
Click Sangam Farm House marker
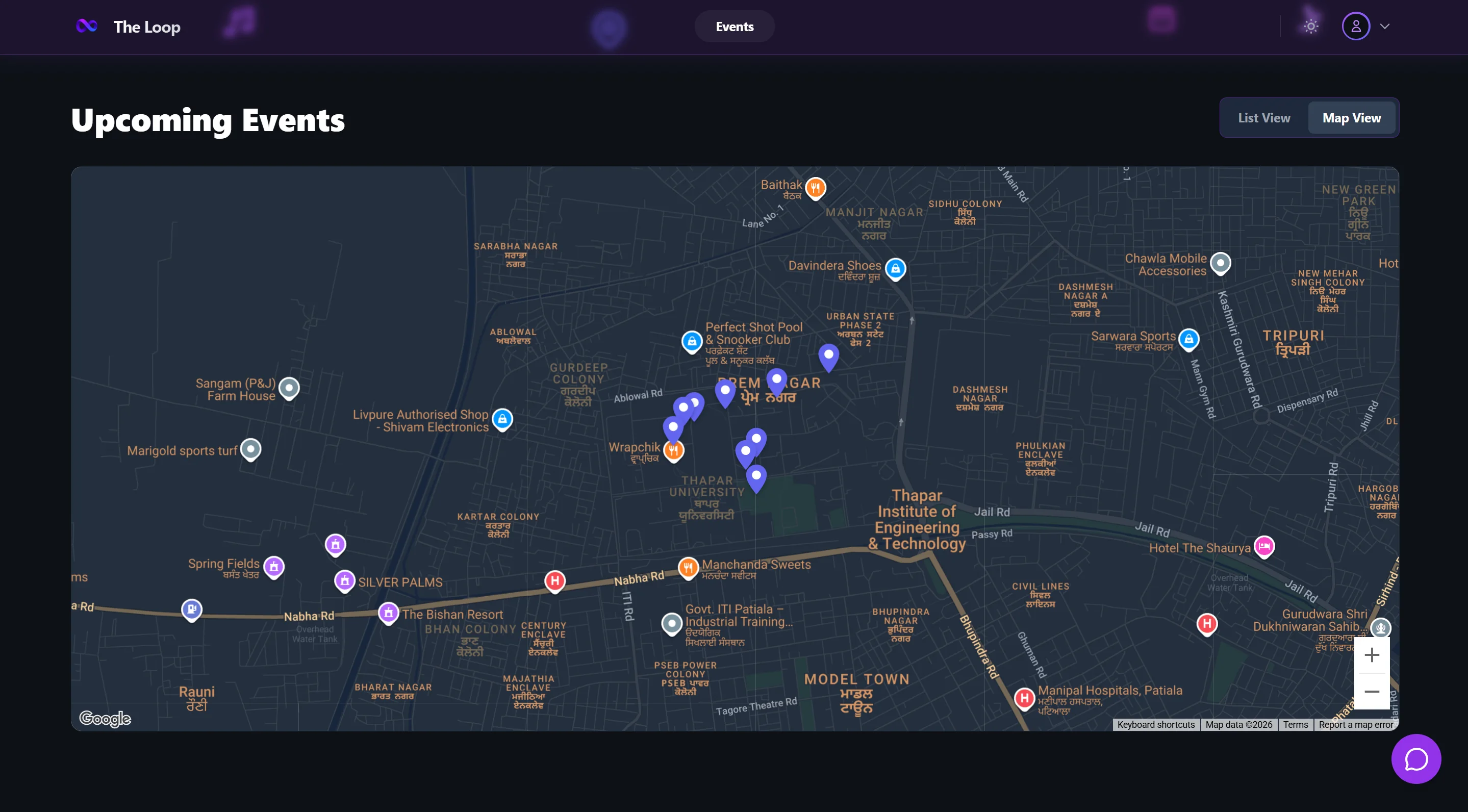[x=289, y=389]
